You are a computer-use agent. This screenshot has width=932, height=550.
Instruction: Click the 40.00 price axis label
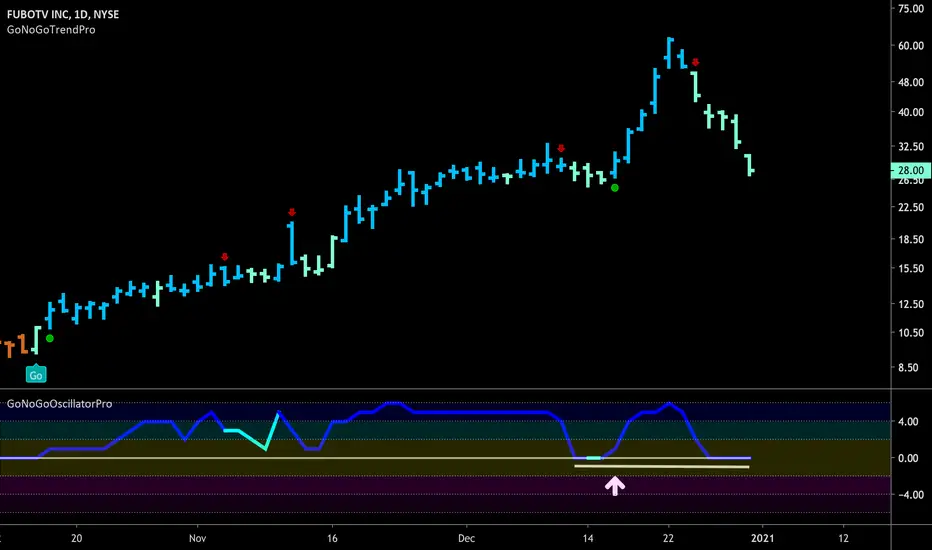(x=911, y=112)
